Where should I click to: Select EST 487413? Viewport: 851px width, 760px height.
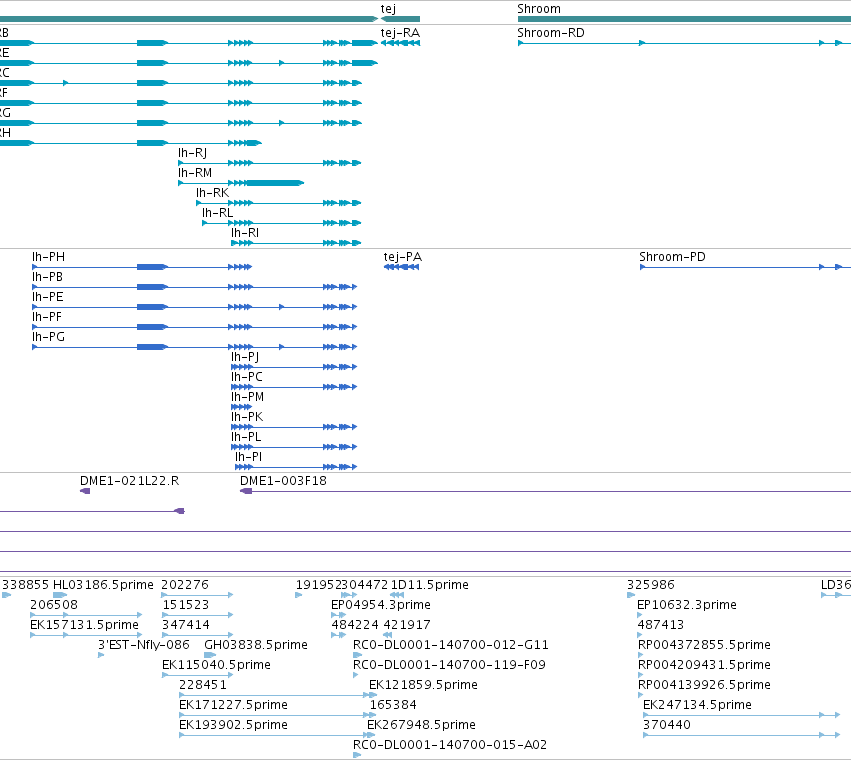pos(661,625)
